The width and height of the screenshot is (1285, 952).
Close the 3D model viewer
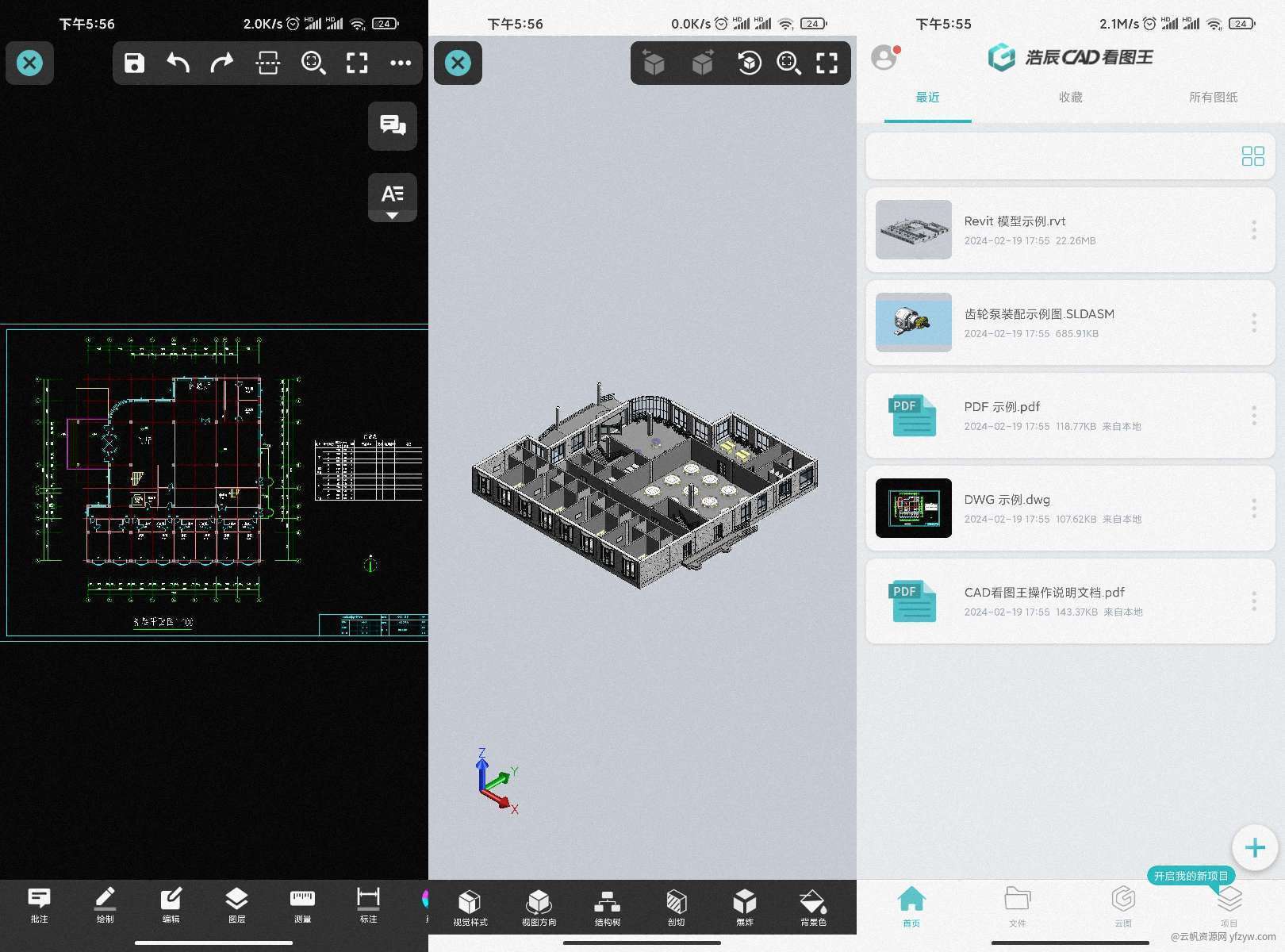coord(458,63)
